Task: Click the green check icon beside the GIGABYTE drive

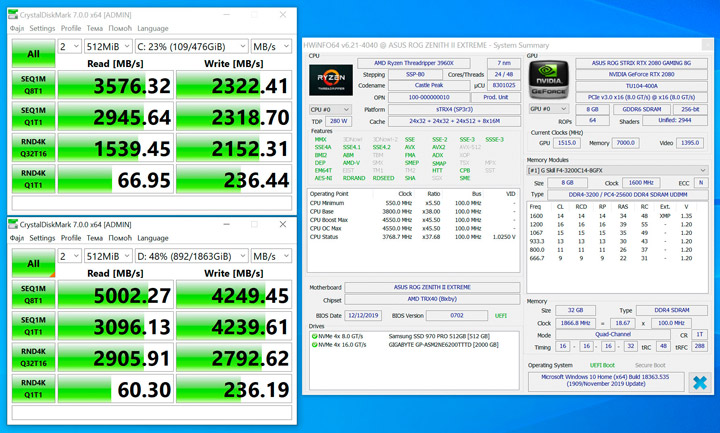Action: click(315, 345)
